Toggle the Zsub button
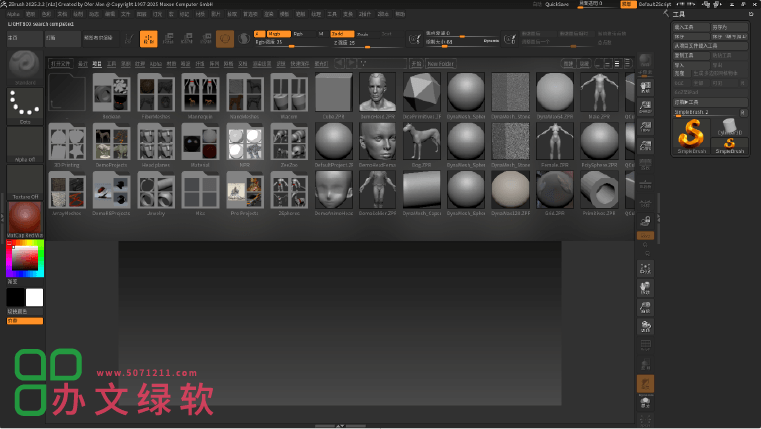Screen dimensions: 761x429 pos(367,34)
